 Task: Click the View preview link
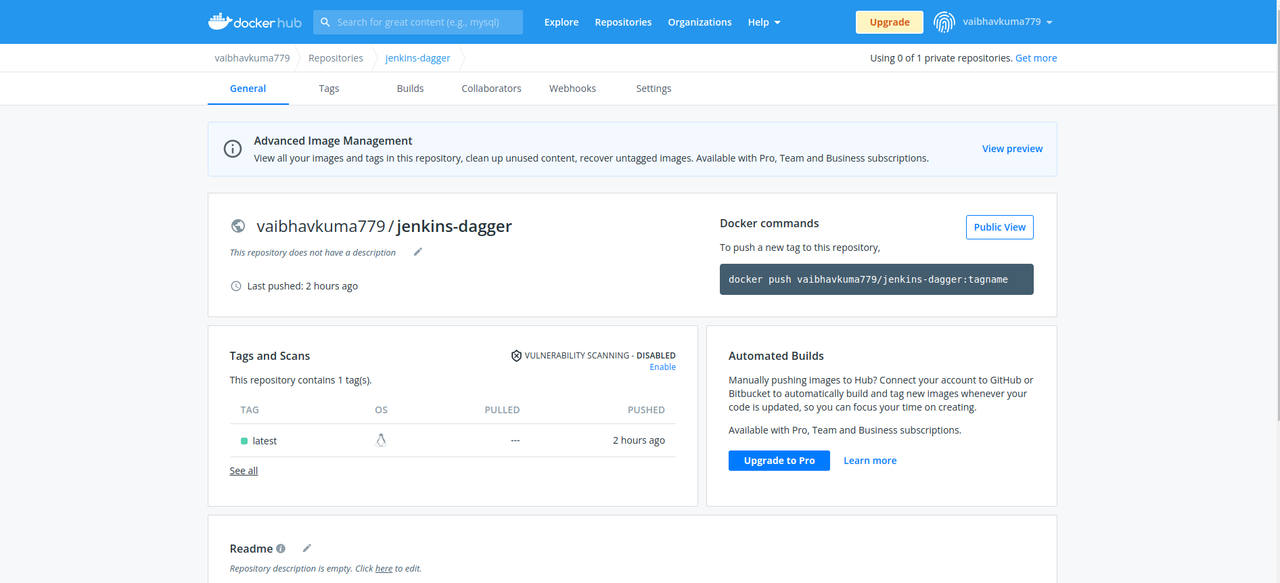click(1012, 149)
